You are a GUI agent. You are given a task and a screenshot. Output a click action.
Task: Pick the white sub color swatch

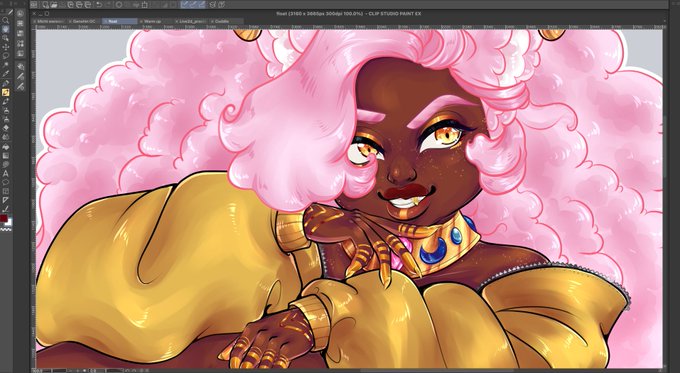pyautogui.click(x=9, y=223)
